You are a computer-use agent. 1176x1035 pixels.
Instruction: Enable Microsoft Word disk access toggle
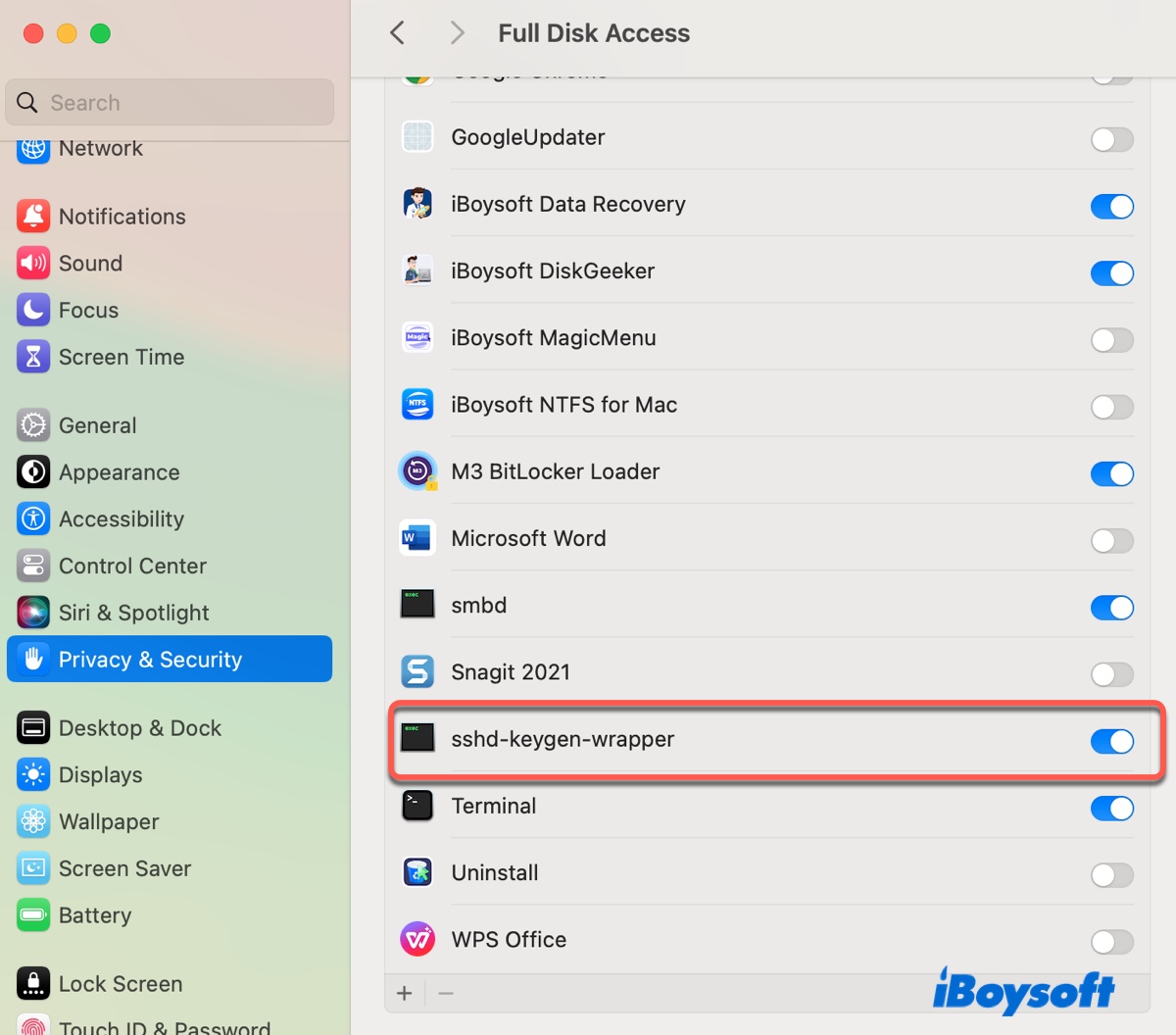coord(1112,540)
